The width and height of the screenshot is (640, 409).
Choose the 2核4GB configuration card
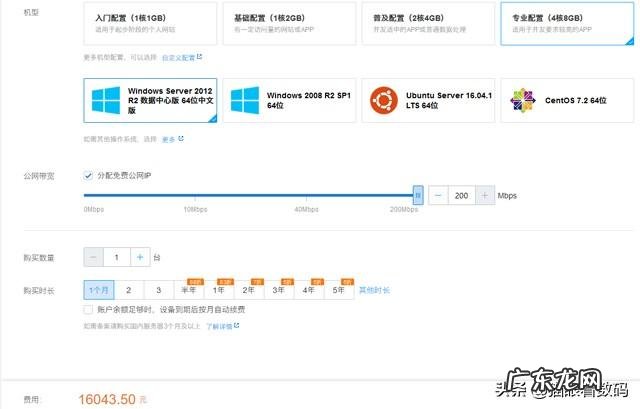click(x=428, y=23)
